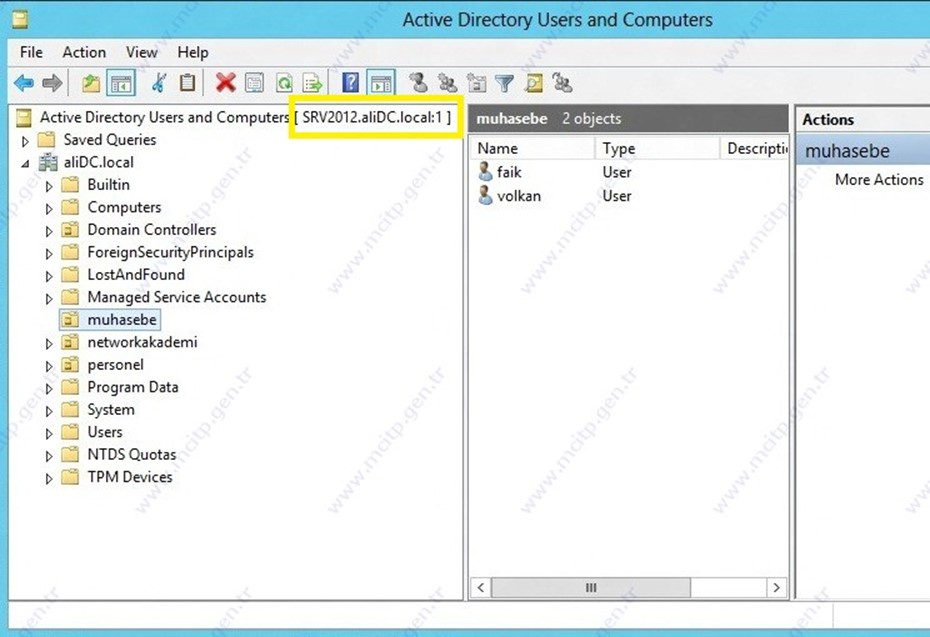Select NTDS Quotas in tree
This screenshot has height=637, width=930.
132,454
